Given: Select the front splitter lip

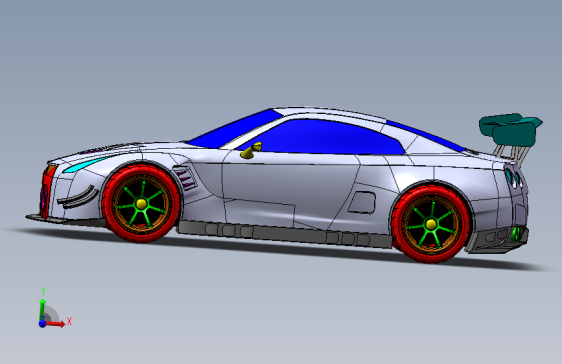Looking at the screenshot, I should coord(65,220).
